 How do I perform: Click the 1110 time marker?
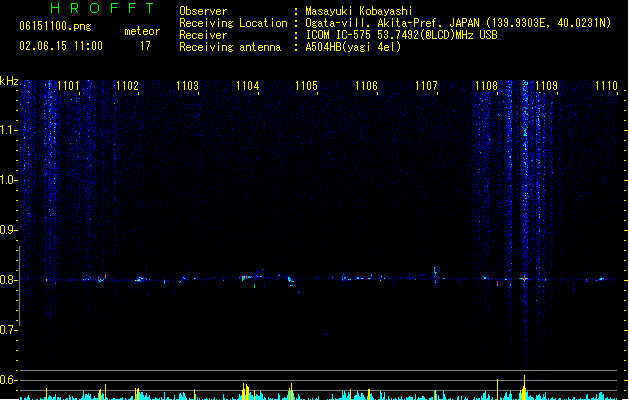point(606,86)
